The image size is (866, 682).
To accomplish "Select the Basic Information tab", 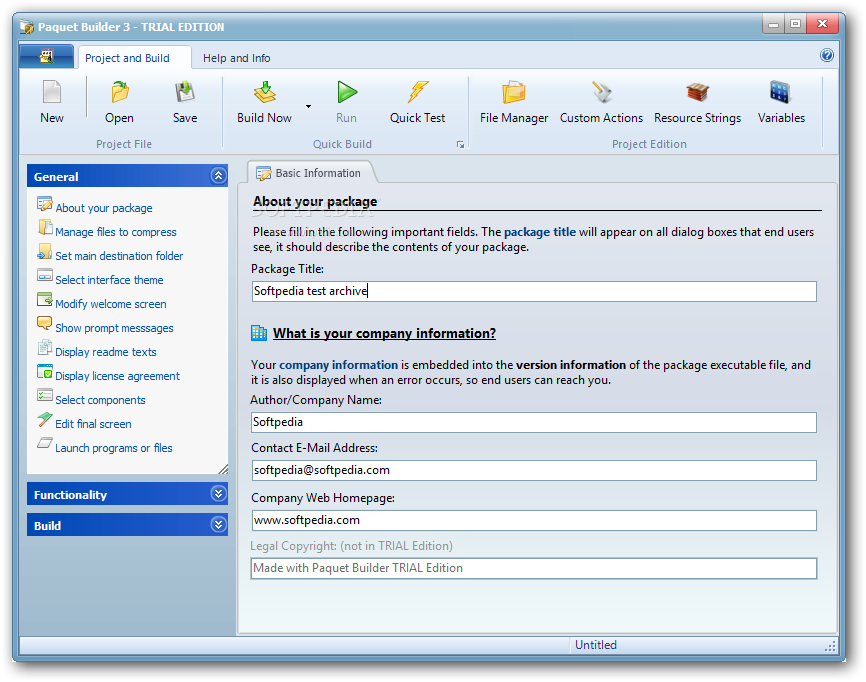I will coord(309,173).
